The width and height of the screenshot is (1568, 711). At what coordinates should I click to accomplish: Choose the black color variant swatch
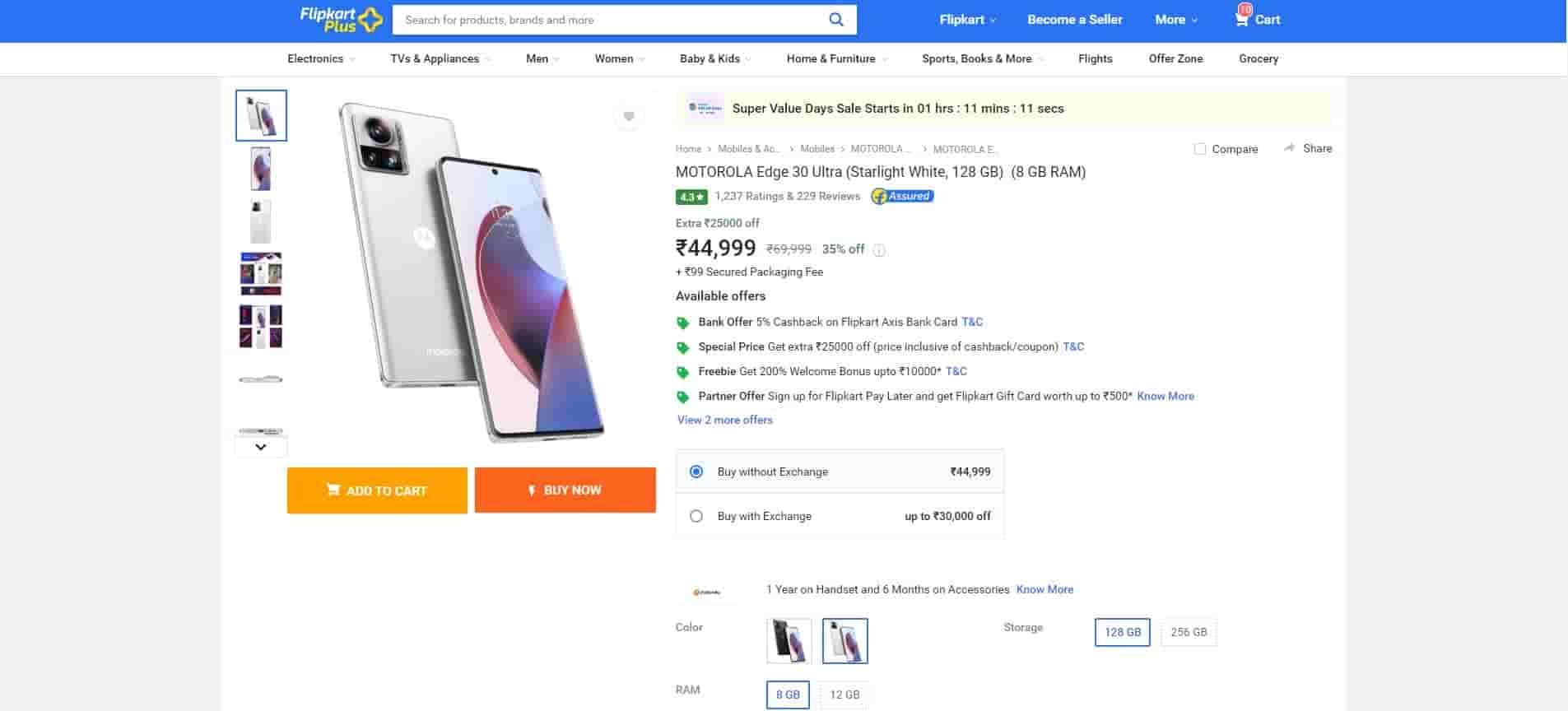789,640
